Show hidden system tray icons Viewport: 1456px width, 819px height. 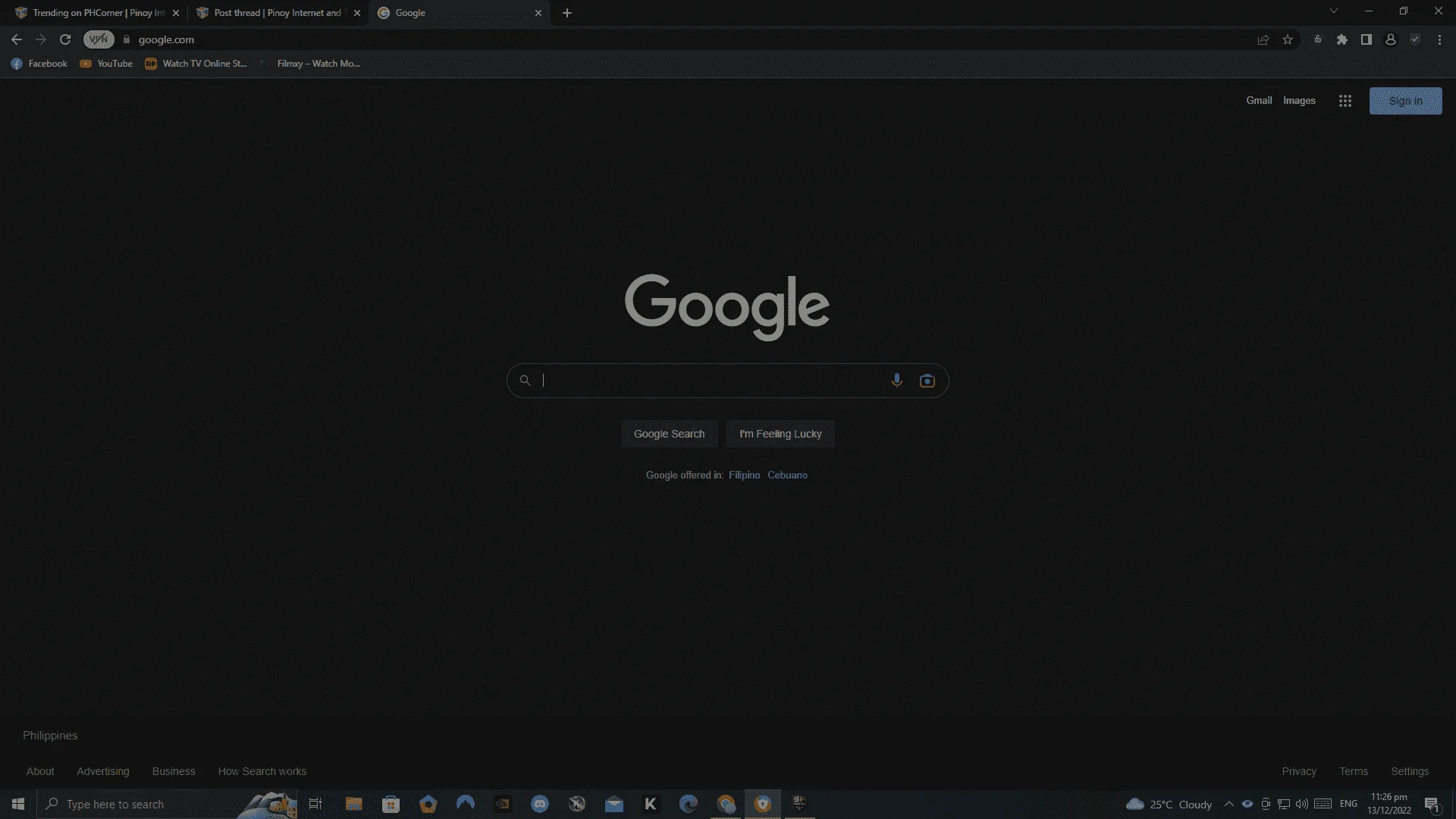coord(1228,804)
